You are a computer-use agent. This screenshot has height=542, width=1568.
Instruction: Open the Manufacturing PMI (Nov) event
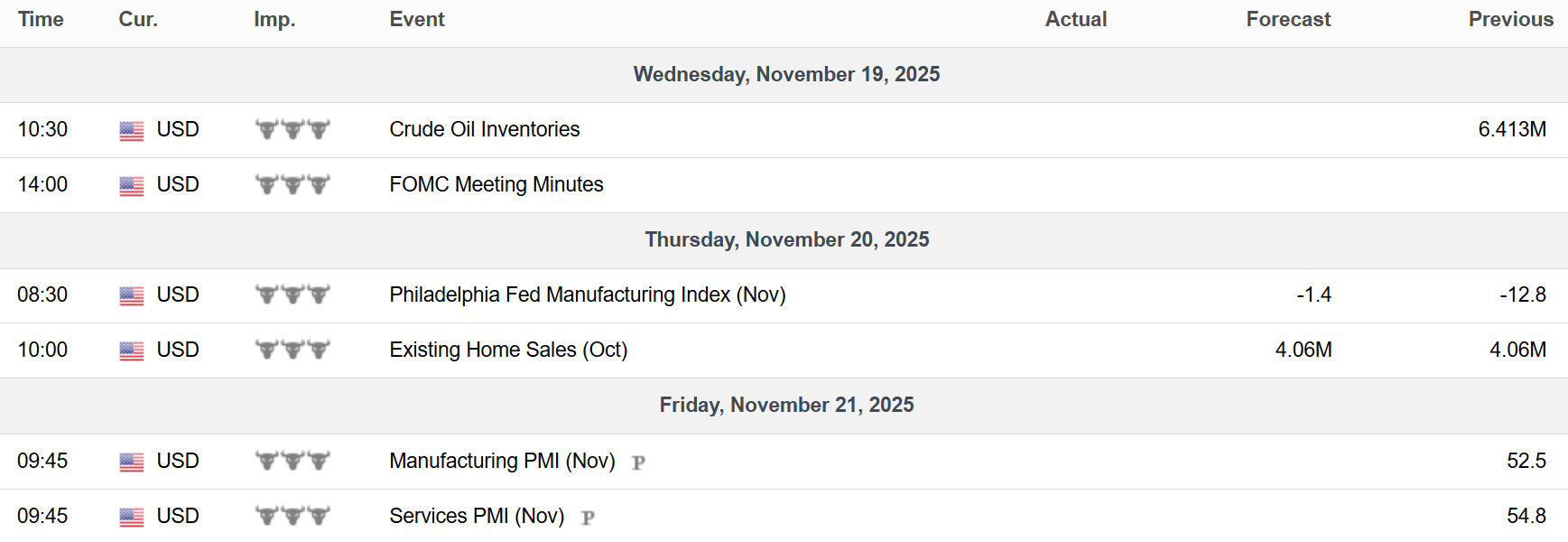coord(502,461)
